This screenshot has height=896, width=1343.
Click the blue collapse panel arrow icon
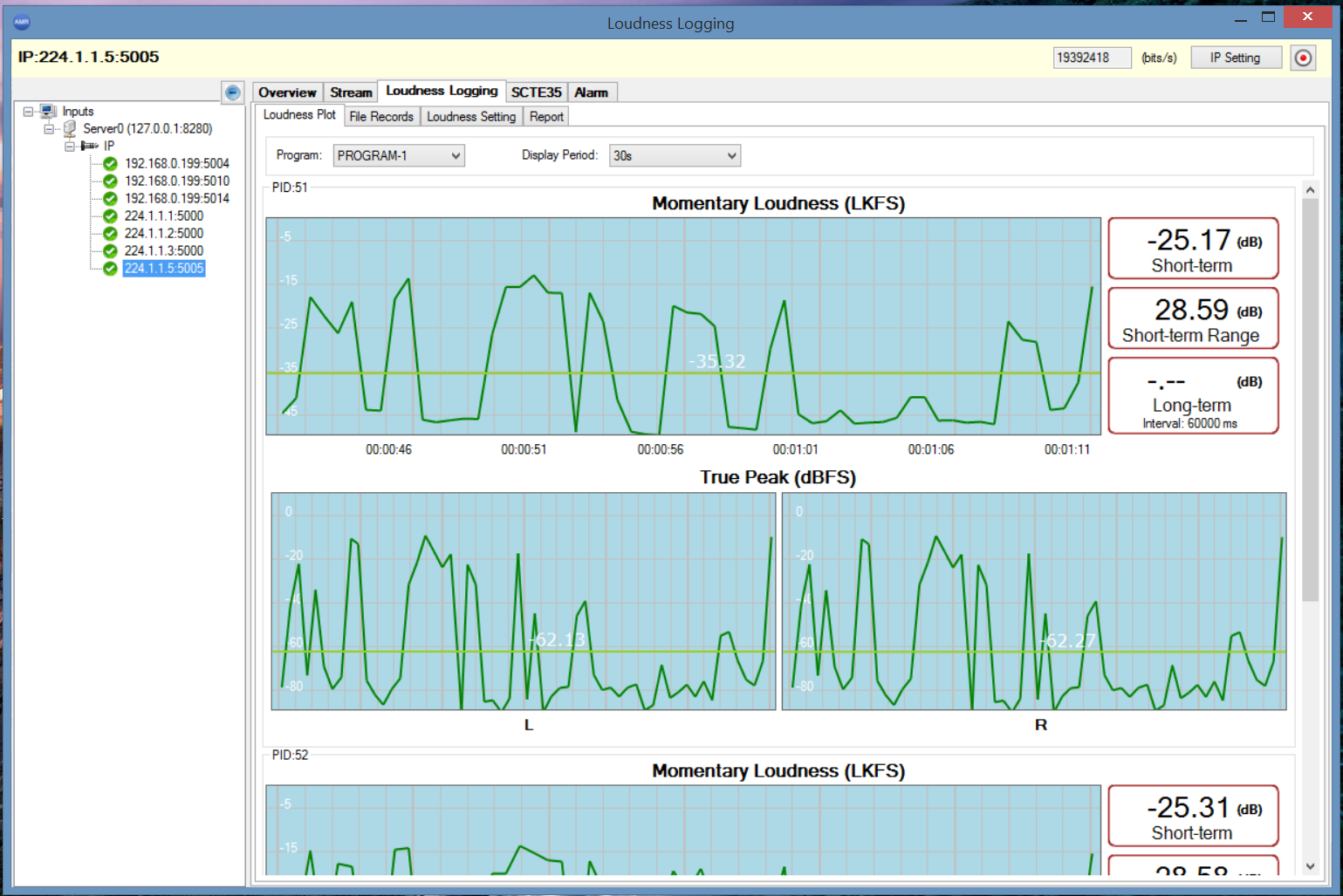click(233, 92)
